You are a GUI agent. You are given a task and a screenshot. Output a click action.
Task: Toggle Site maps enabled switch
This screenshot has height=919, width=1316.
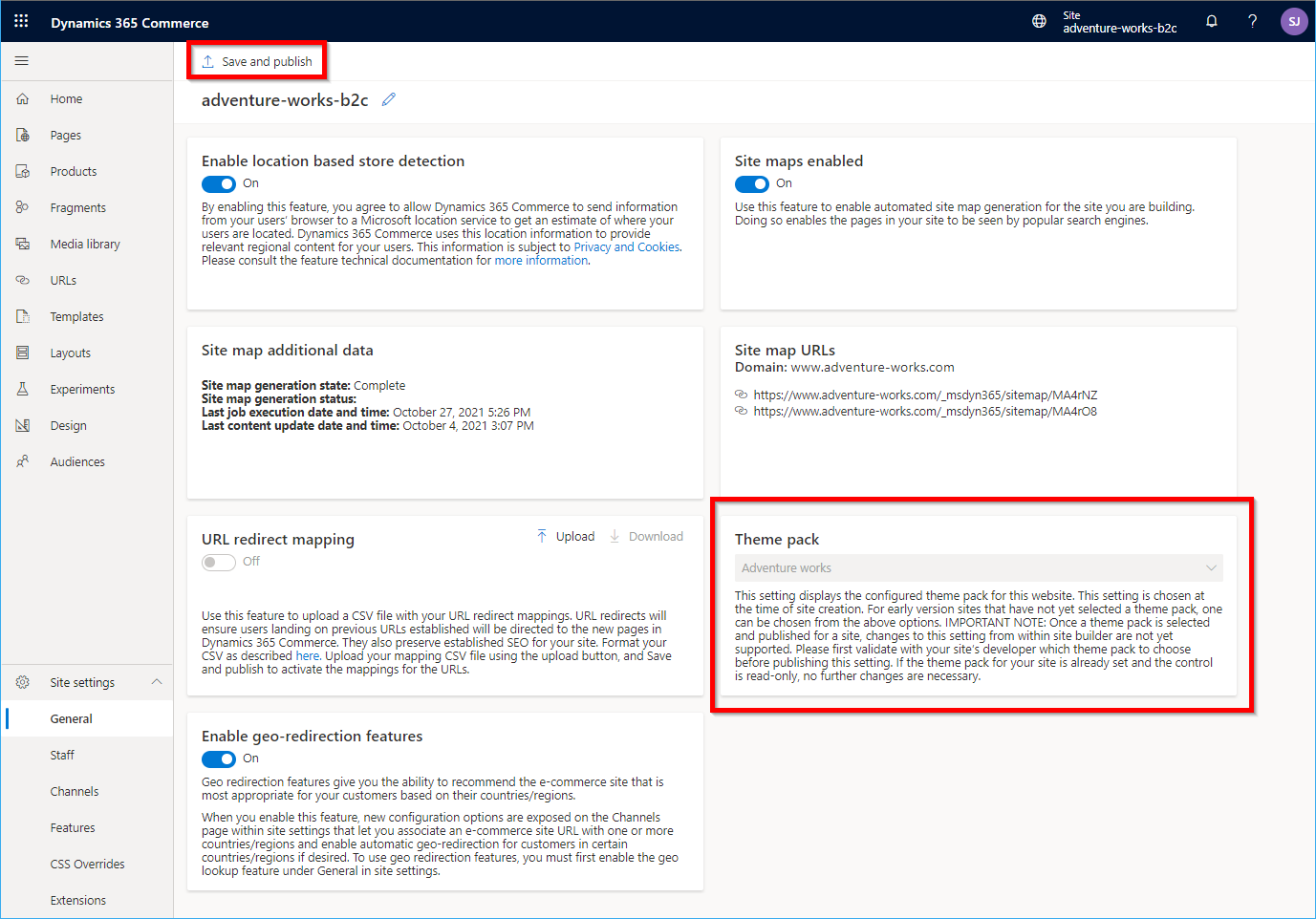click(x=752, y=184)
